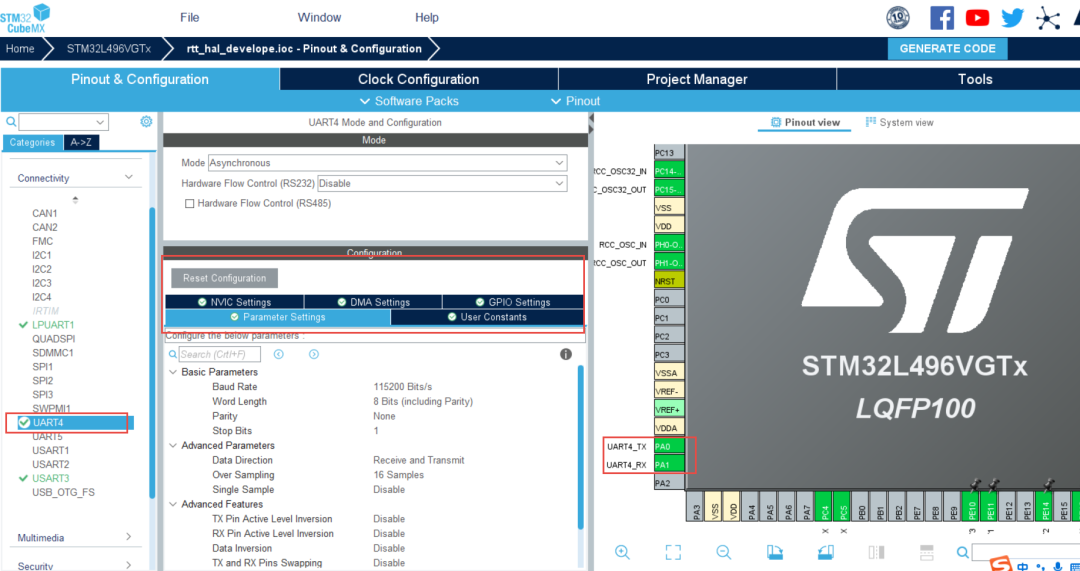Select USB_OTG_FS in the peripheral list
The height and width of the screenshot is (571, 1080).
63,492
